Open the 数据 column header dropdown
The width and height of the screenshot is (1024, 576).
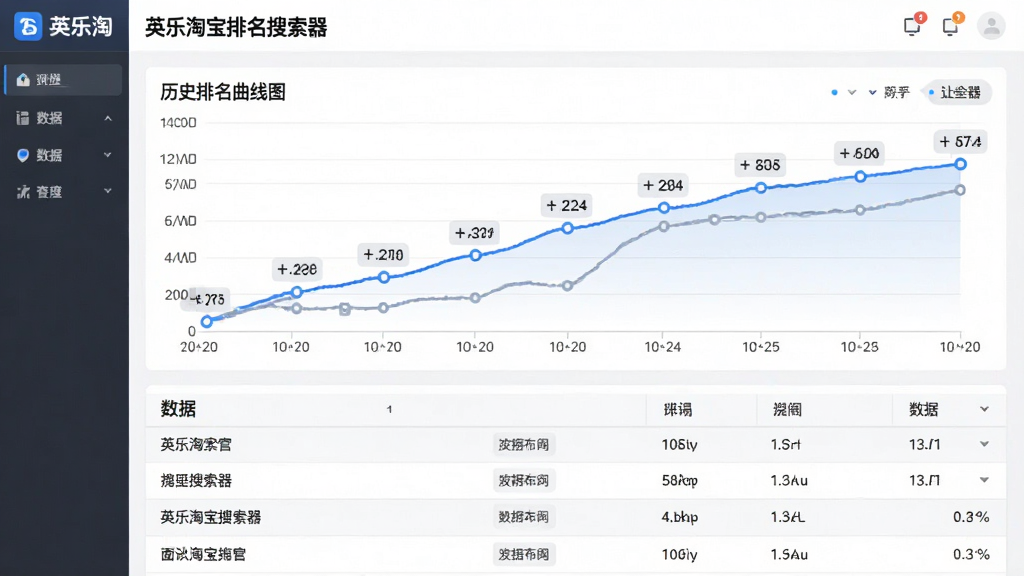(984, 409)
